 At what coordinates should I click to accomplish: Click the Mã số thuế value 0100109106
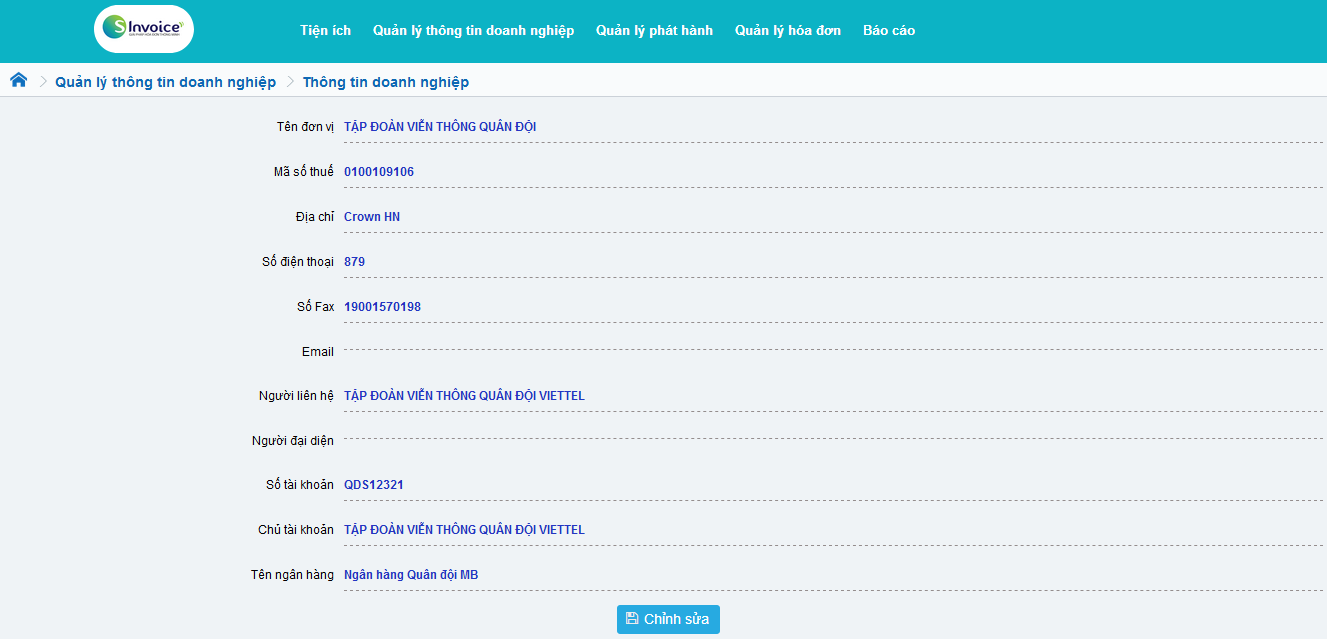(x=379, y=172)
